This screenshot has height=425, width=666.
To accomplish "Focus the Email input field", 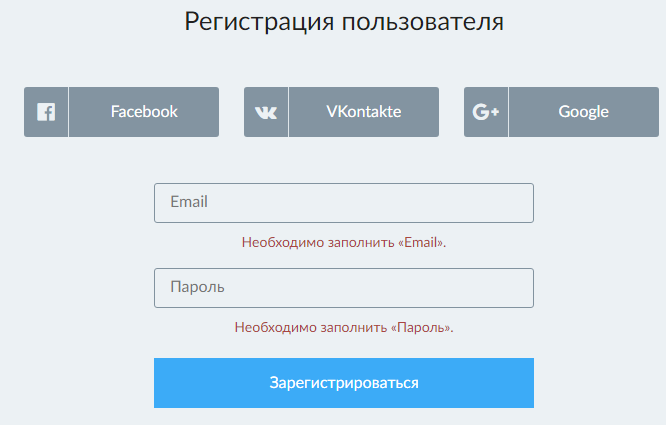I will tap(343, 203).
